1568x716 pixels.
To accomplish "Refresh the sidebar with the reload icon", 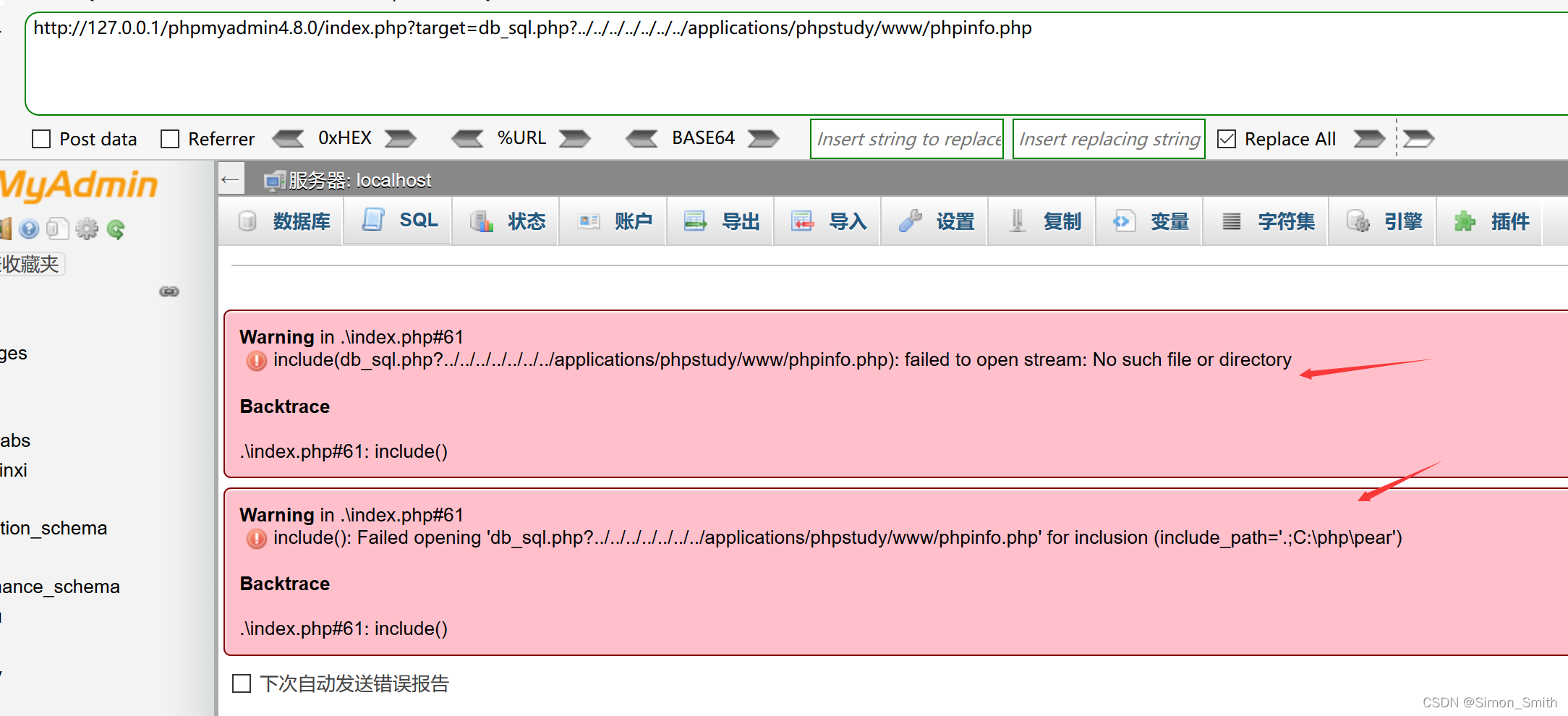I will 116,229.
